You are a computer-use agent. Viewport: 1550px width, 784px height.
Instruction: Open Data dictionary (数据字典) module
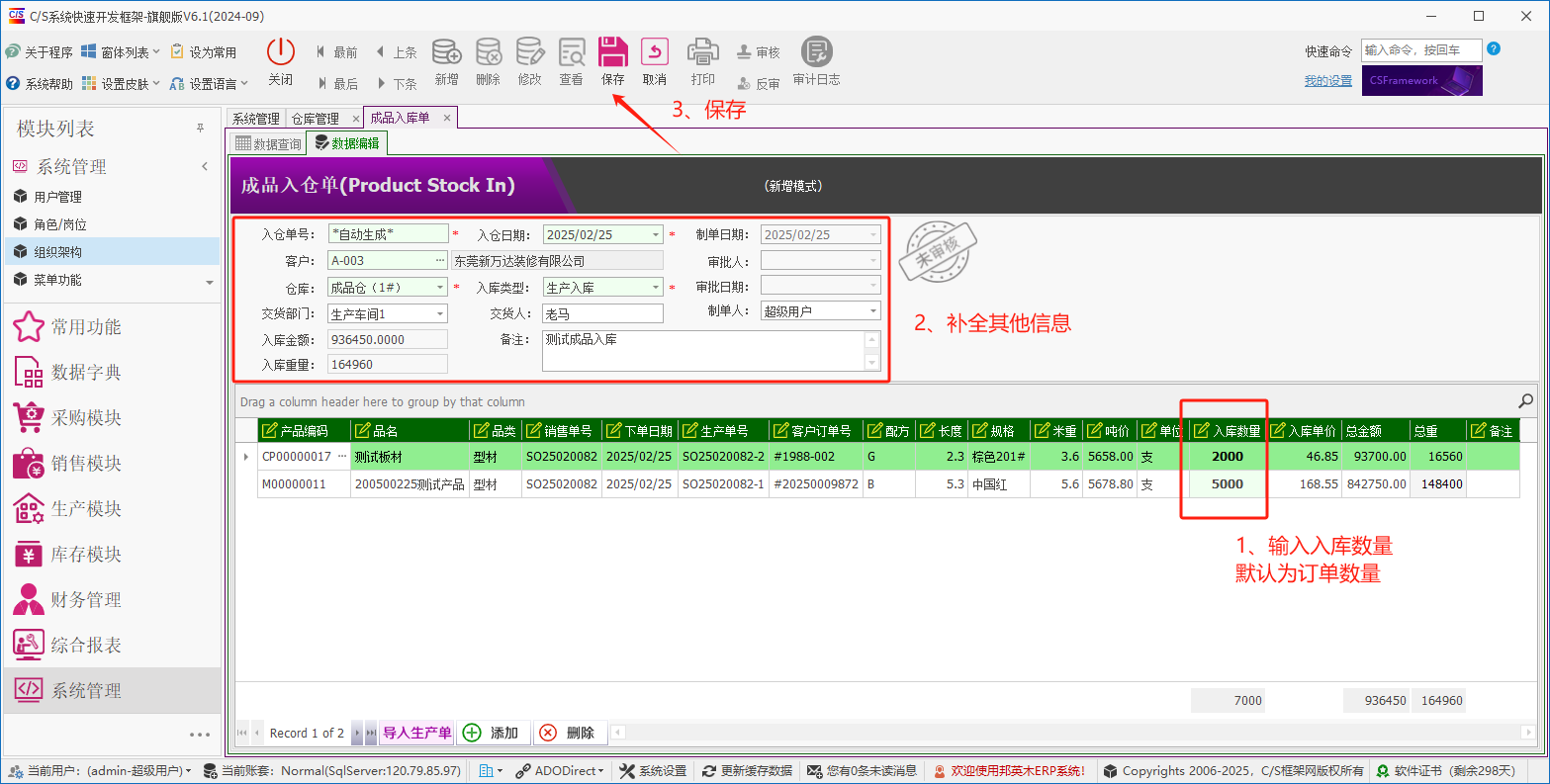coord(112,372)
